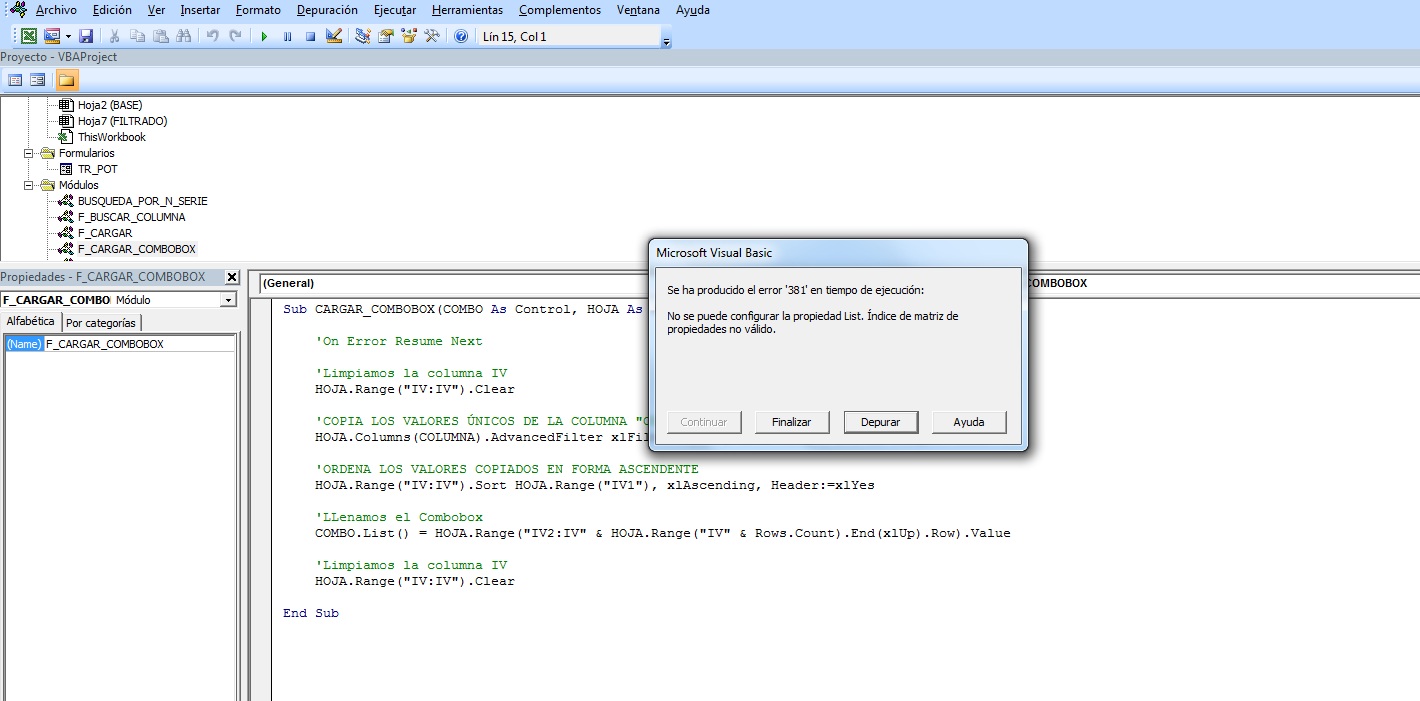This screenshot has height=701, width=1420.
Task: Click Ayuda button in the error dialog
Action: (968, 422)
